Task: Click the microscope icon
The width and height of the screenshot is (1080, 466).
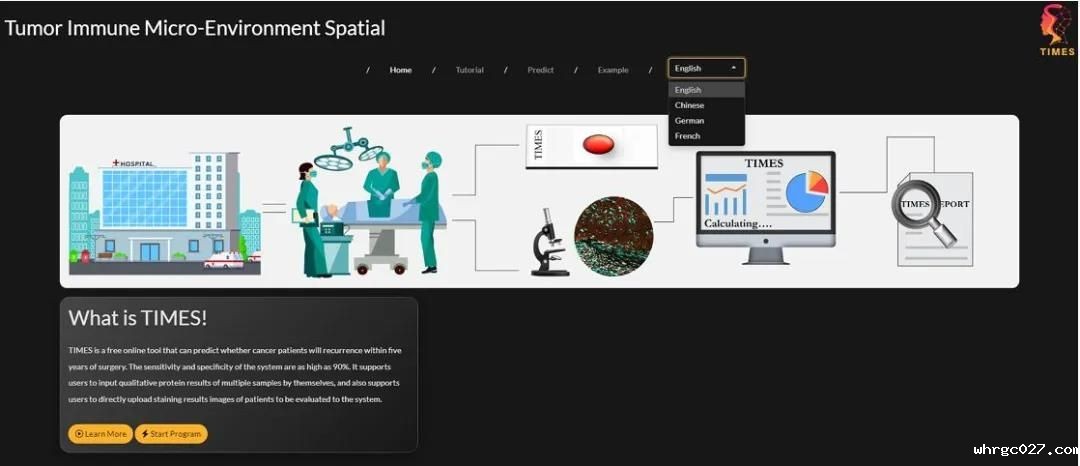Action: pyautogui.click(x=550, y=242)
